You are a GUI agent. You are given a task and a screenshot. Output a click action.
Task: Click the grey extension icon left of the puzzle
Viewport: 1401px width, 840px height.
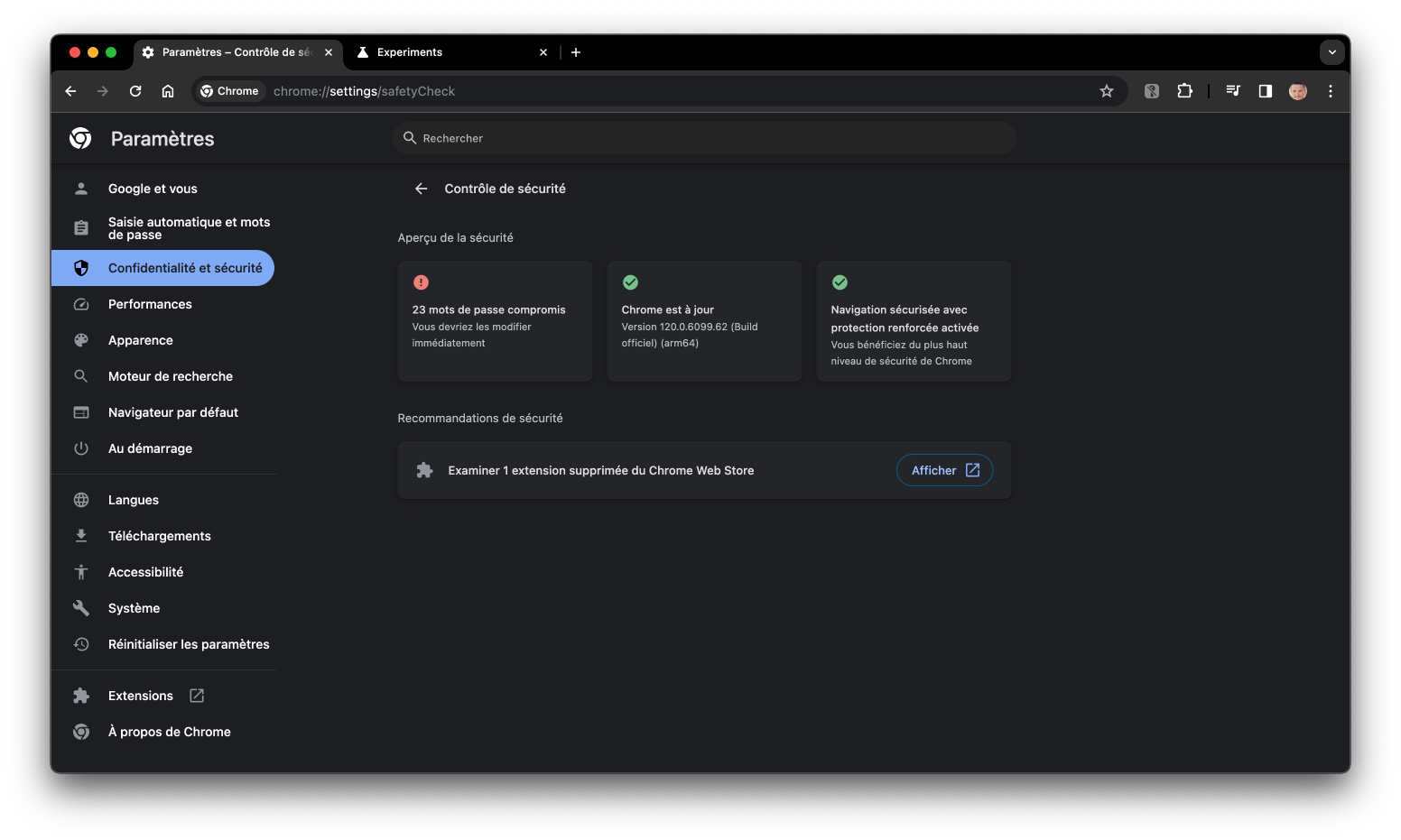coord(1152,91)
